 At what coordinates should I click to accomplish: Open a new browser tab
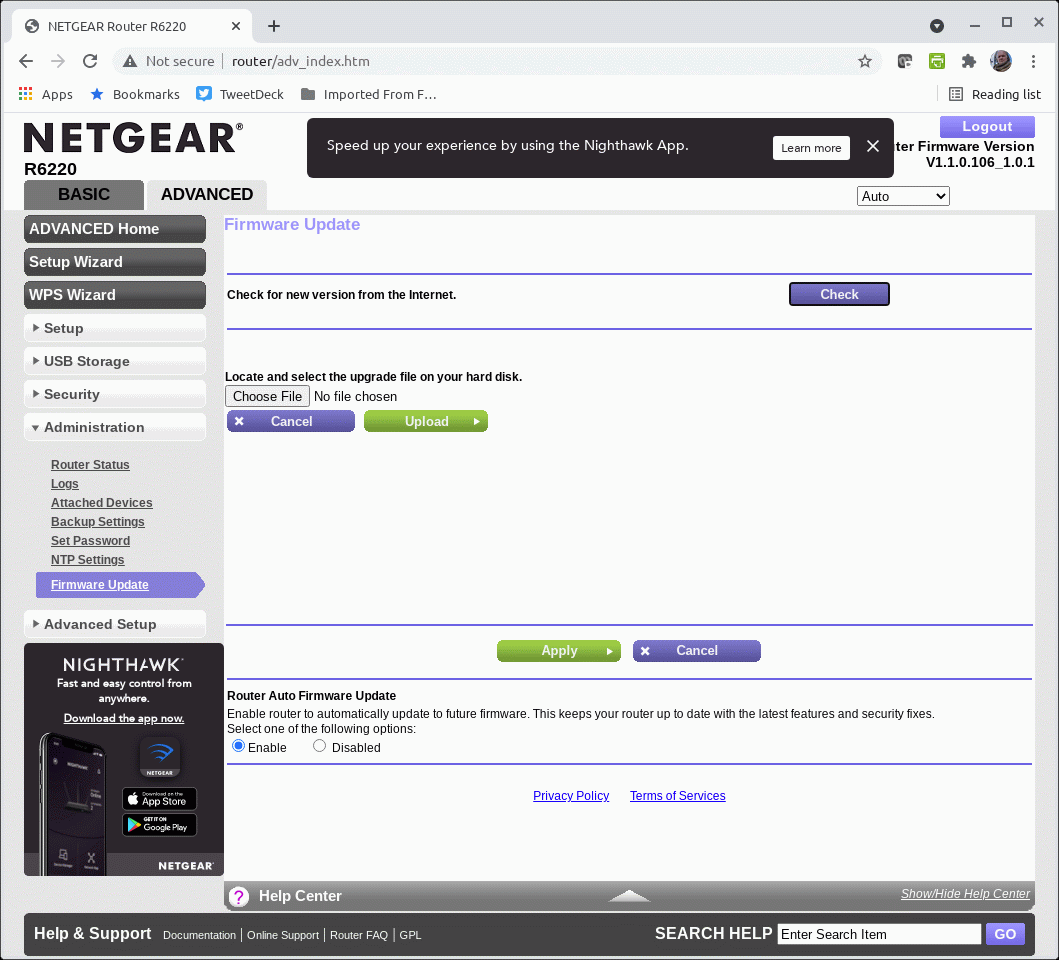[274, 26]
